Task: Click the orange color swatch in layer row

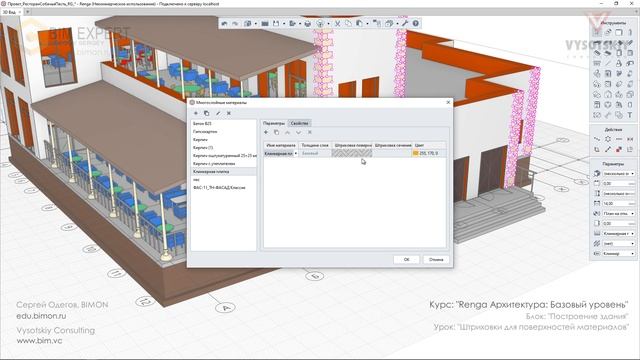Action: [x=416, y=153]
